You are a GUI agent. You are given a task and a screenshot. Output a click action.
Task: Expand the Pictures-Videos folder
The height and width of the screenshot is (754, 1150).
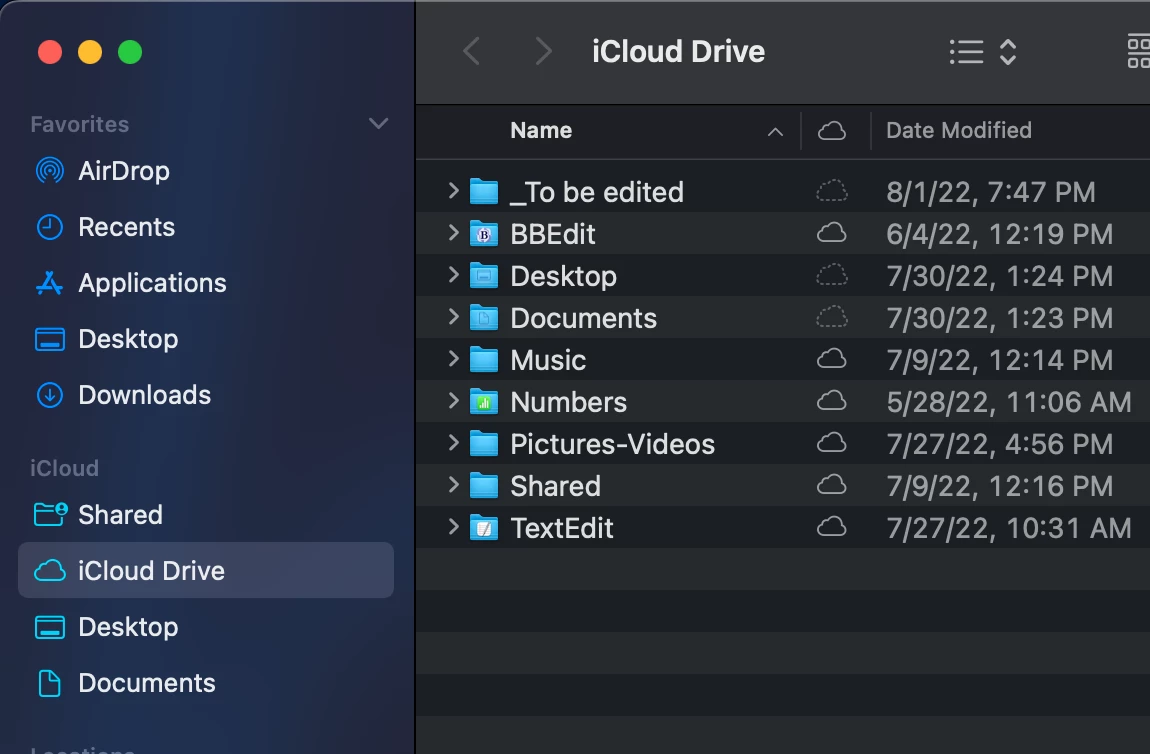tap(453, 443)
